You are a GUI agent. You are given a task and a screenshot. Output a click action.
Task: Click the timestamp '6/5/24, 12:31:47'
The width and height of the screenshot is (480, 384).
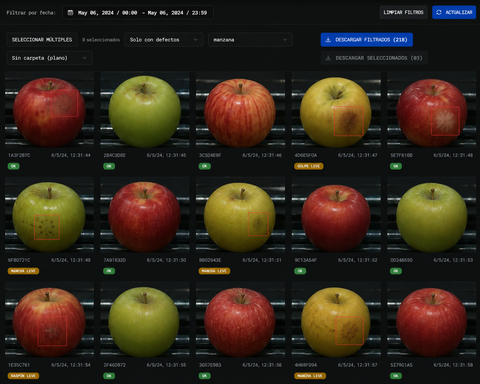pyautogui.click(x=357, y=155)
